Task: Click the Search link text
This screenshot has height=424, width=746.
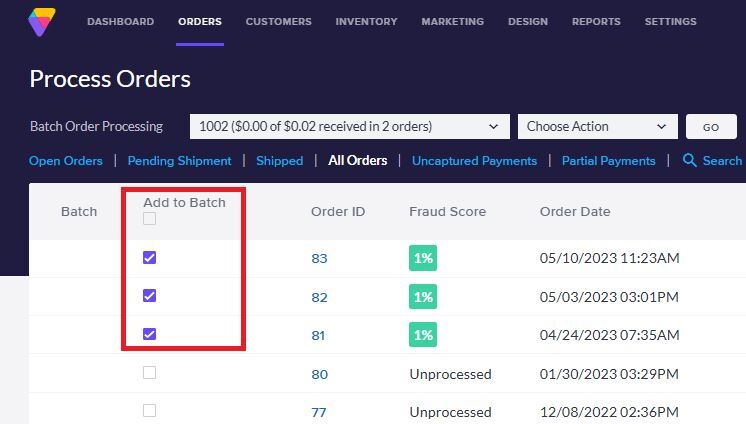Action: pos(722,161)
